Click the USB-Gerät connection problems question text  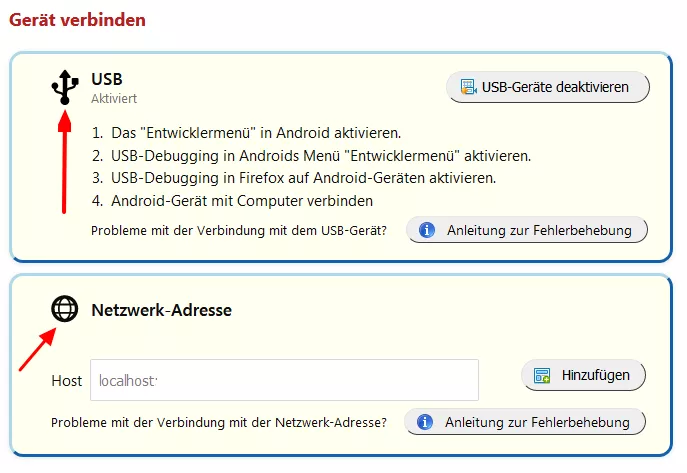239,231
